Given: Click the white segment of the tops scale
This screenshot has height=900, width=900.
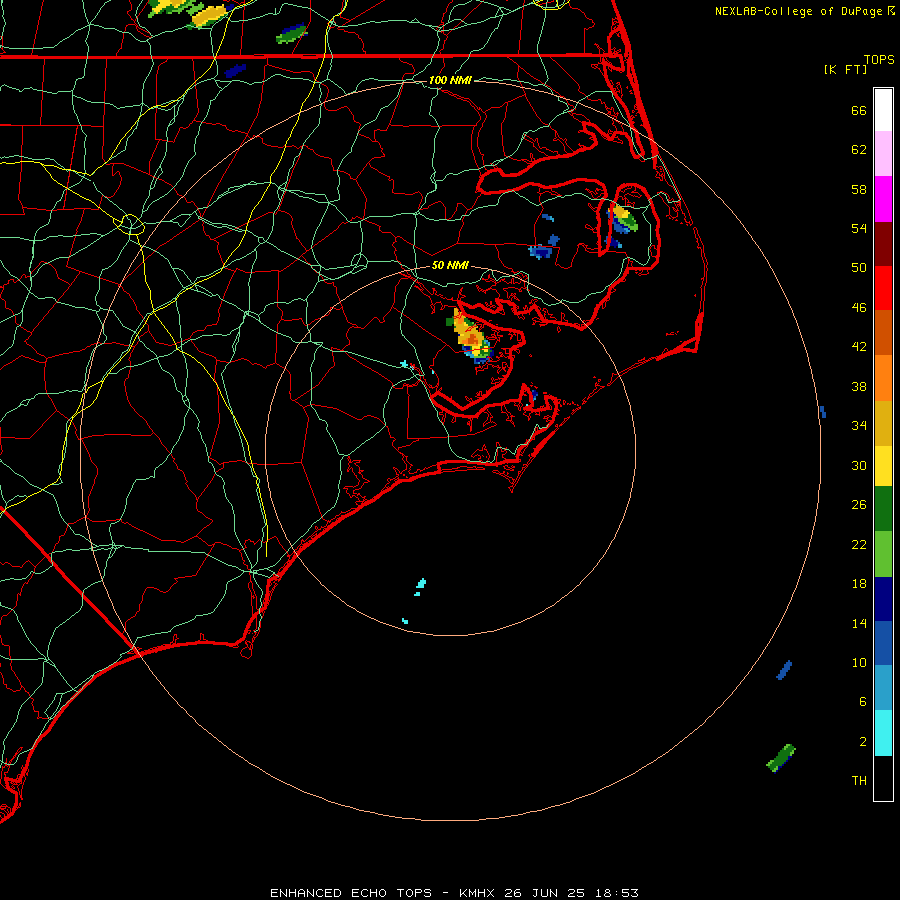Looking at the screenshot, I should point(883,110).
